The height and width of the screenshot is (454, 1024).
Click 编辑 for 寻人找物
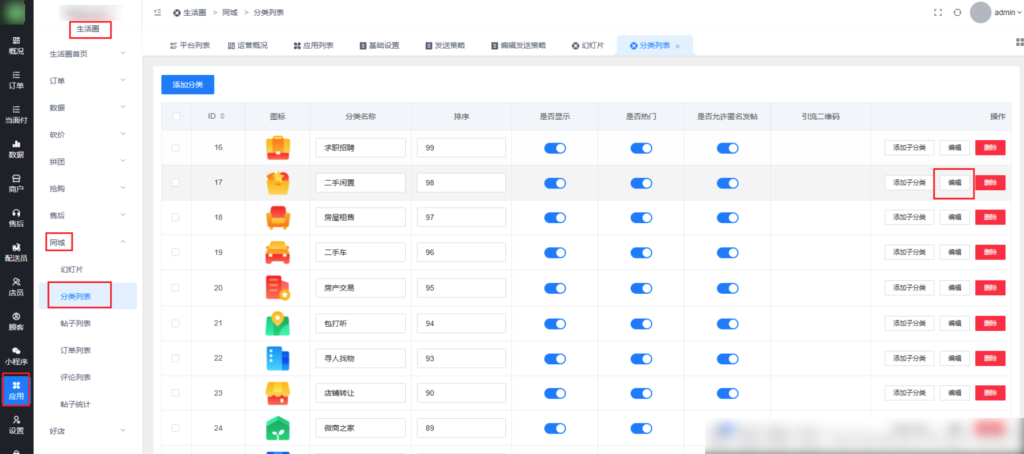[955, 358]
